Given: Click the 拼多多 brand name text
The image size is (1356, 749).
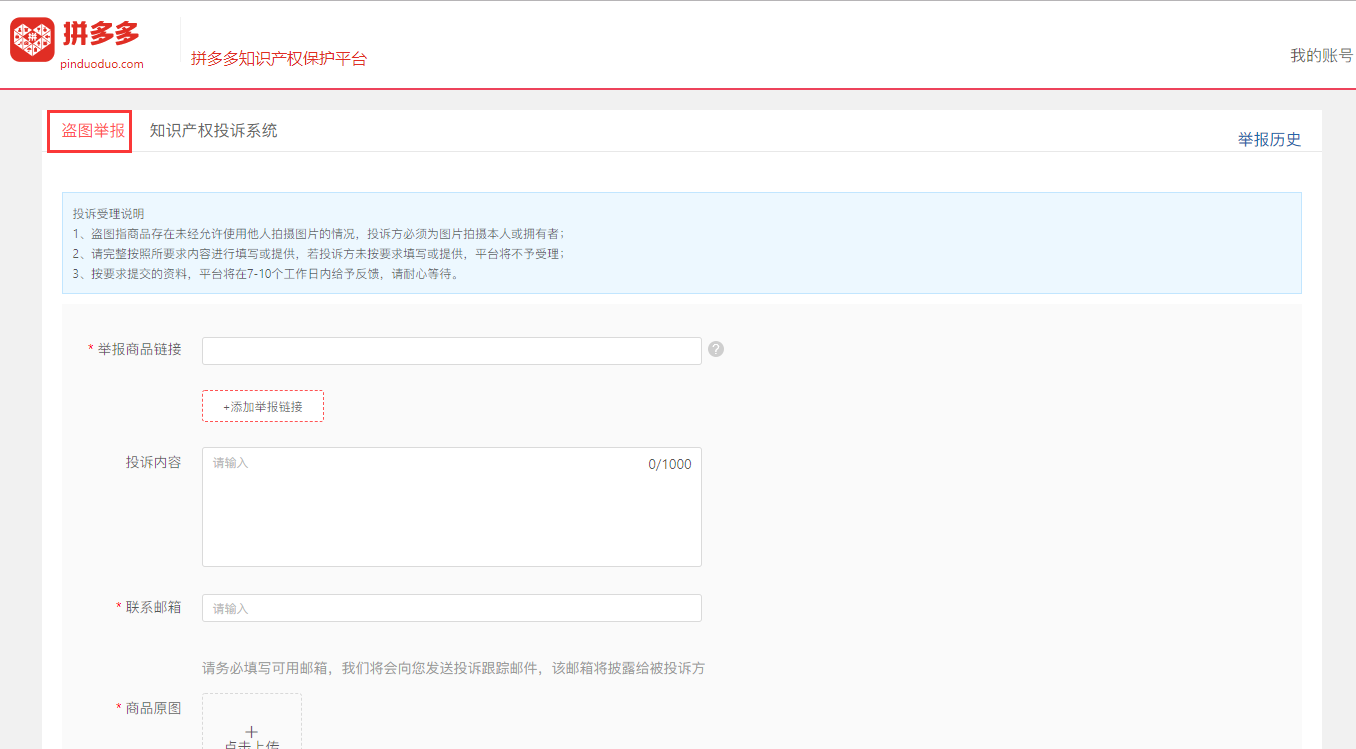Looking at the screenshot, I should click(101, 34).
